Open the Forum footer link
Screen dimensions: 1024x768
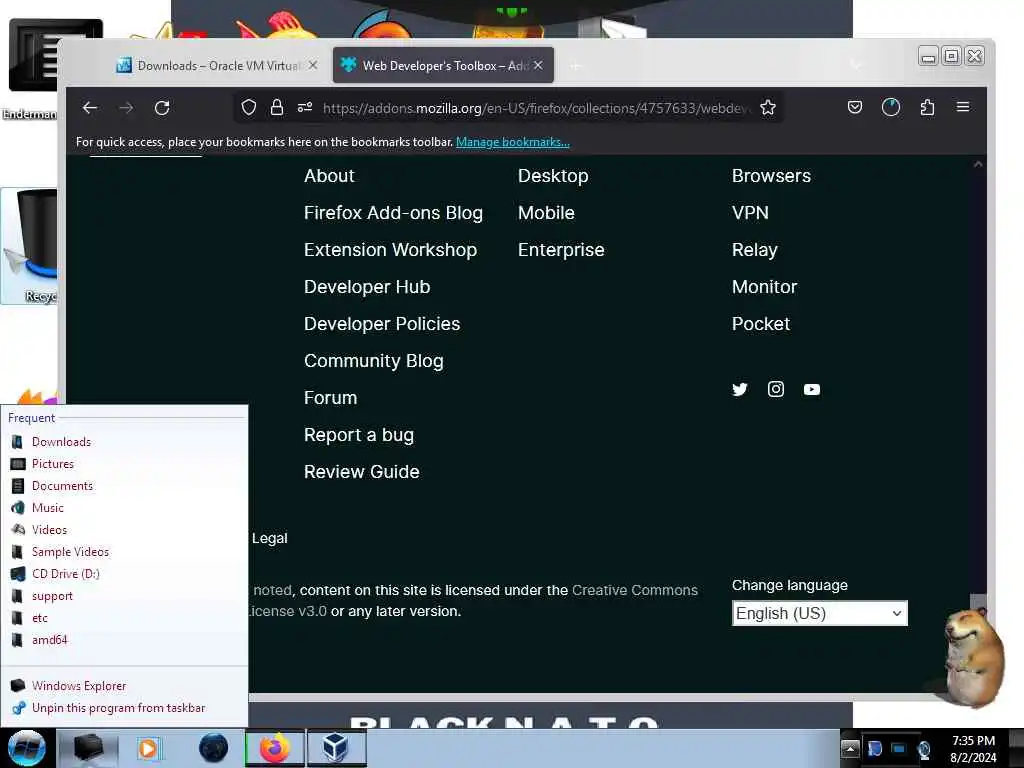(x=330, y=398)
